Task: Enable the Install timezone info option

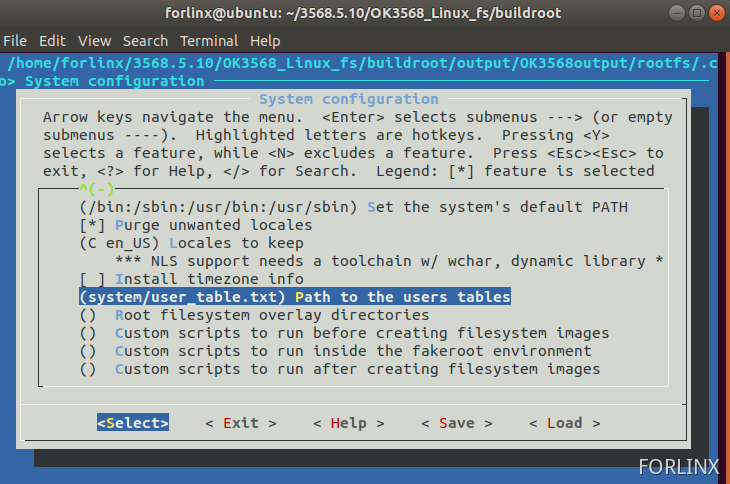Action: click(91, 279)
